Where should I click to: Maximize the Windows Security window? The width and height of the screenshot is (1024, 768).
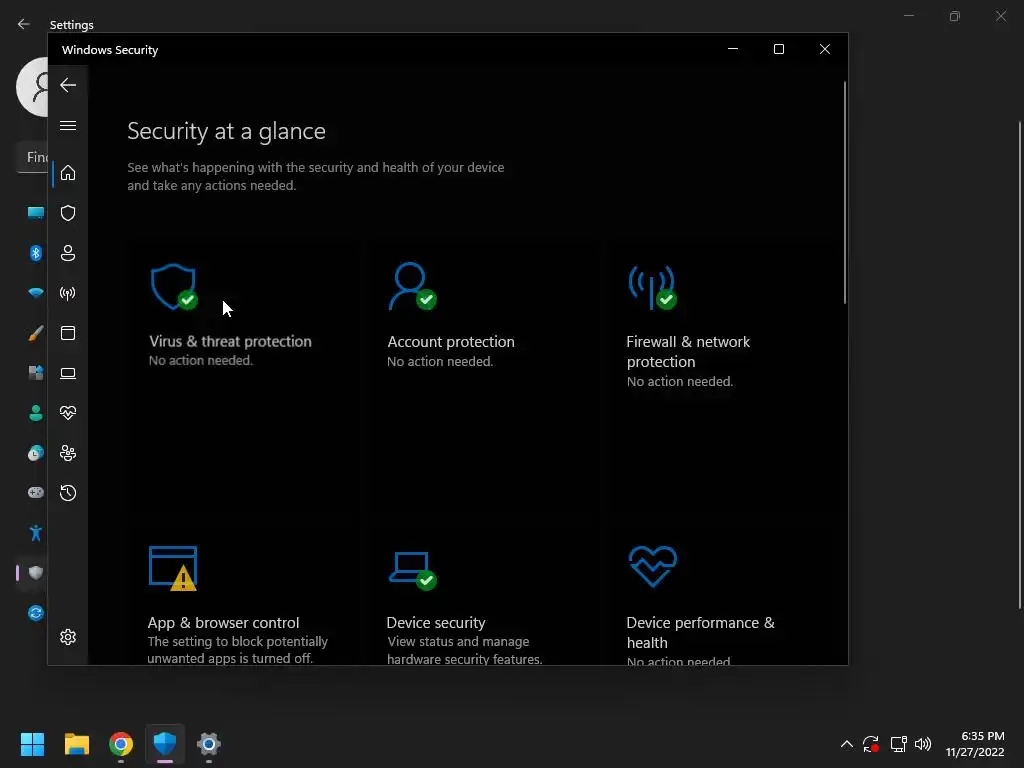[778, 49]
